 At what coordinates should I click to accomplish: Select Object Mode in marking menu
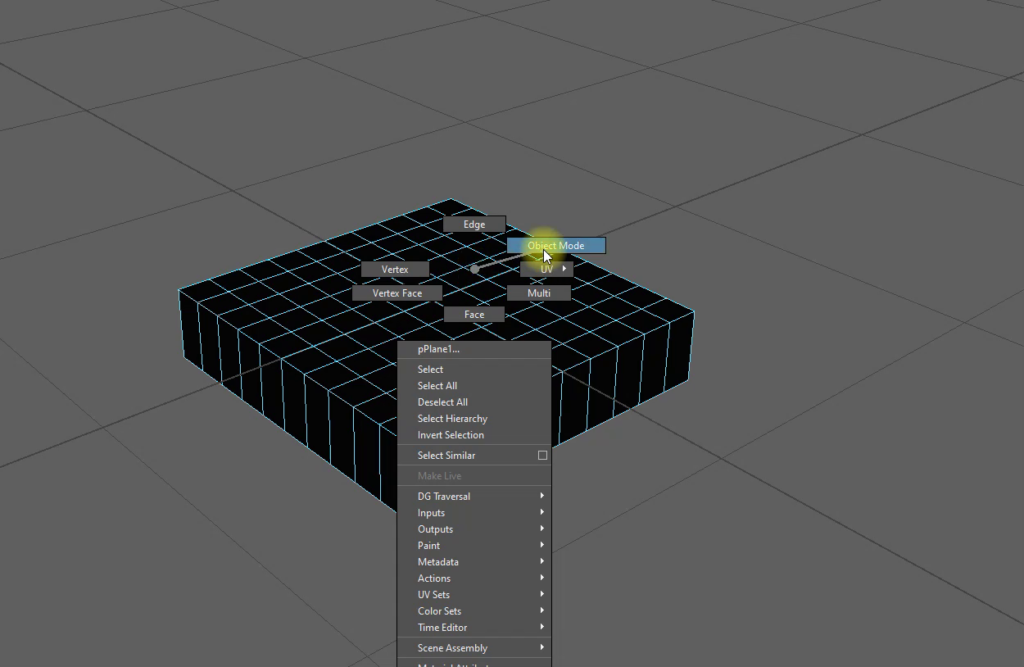coord(556,246)
